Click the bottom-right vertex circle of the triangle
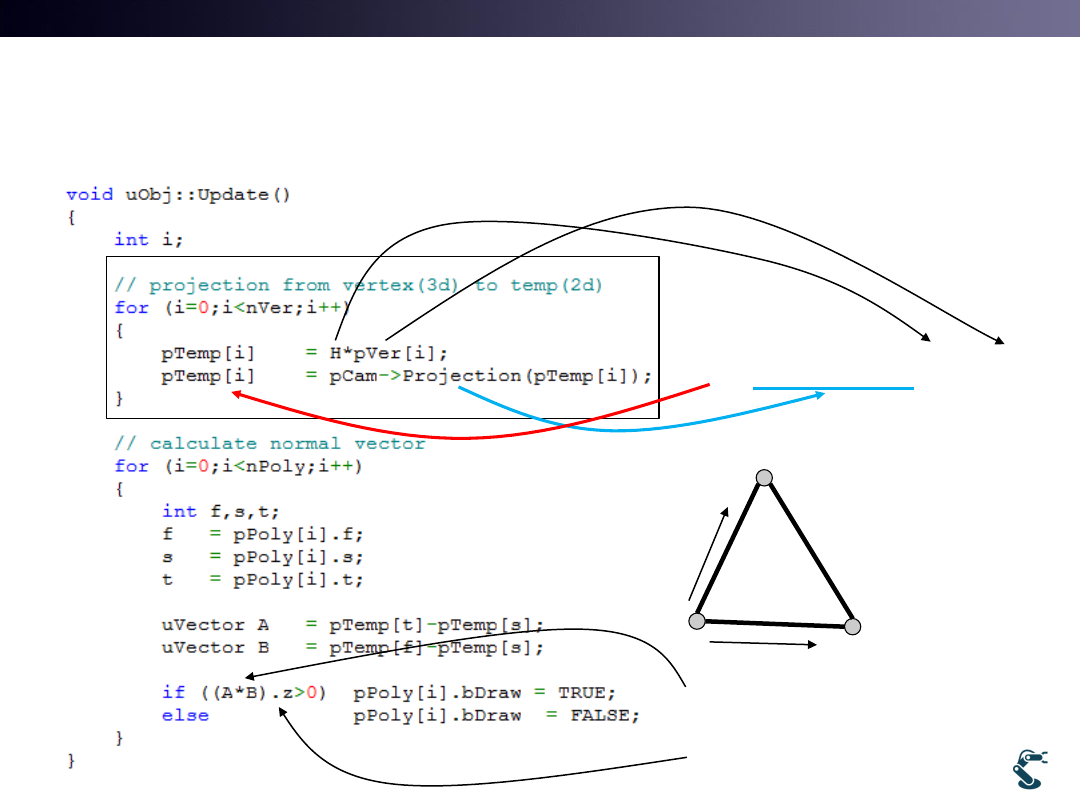This screenshot has width=1080, height=810. [852, 627]
